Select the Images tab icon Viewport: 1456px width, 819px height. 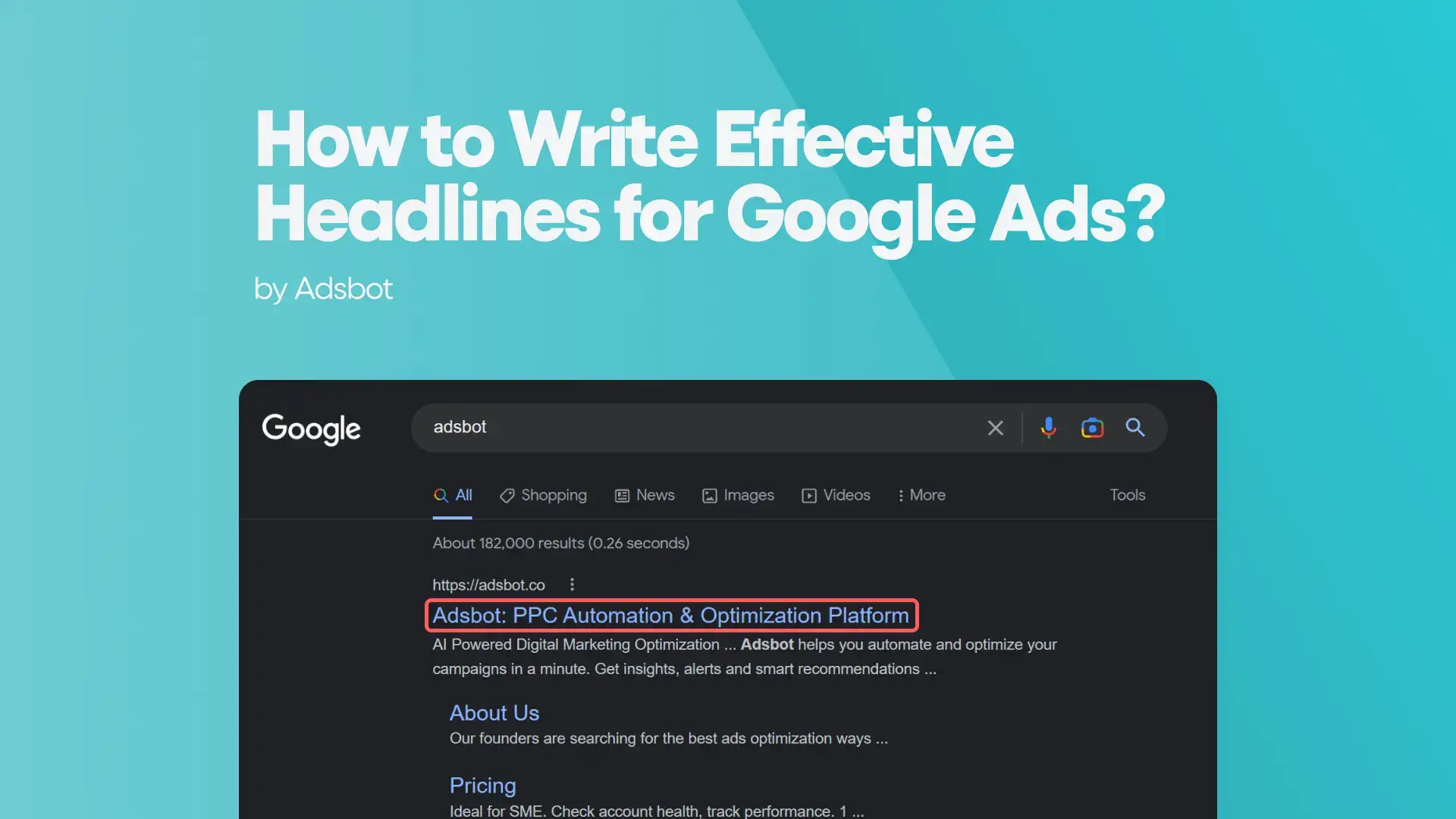tap(709, 495)
